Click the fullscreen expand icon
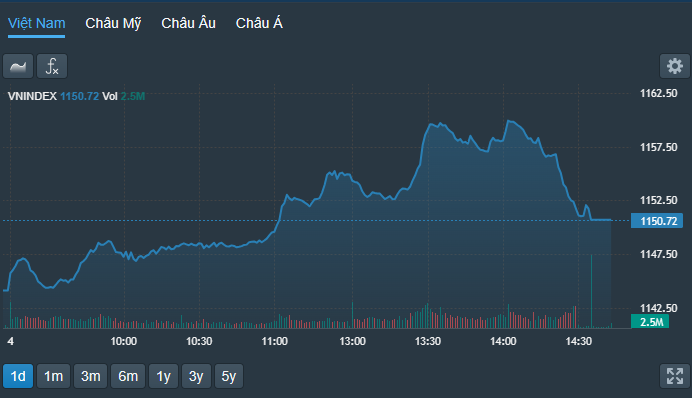 674,376
